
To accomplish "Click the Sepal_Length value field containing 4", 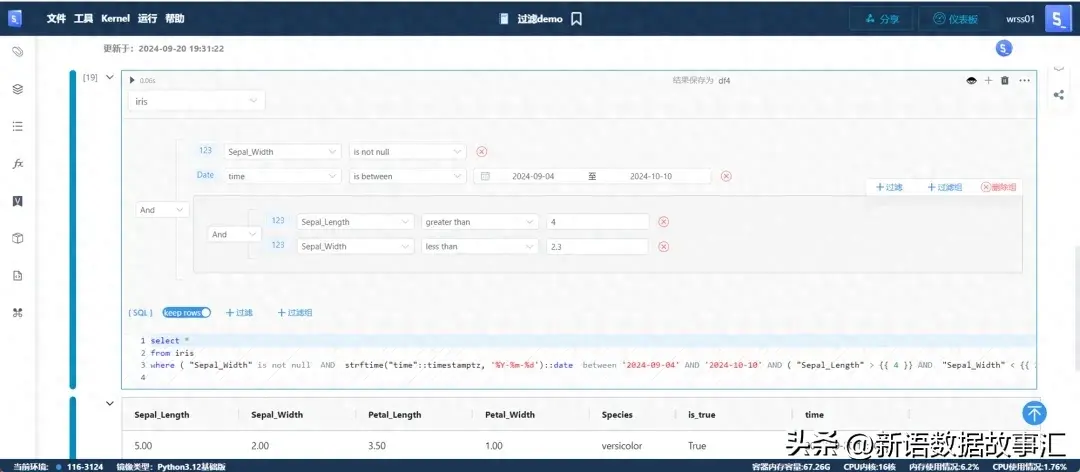I will tap(597, 222).
